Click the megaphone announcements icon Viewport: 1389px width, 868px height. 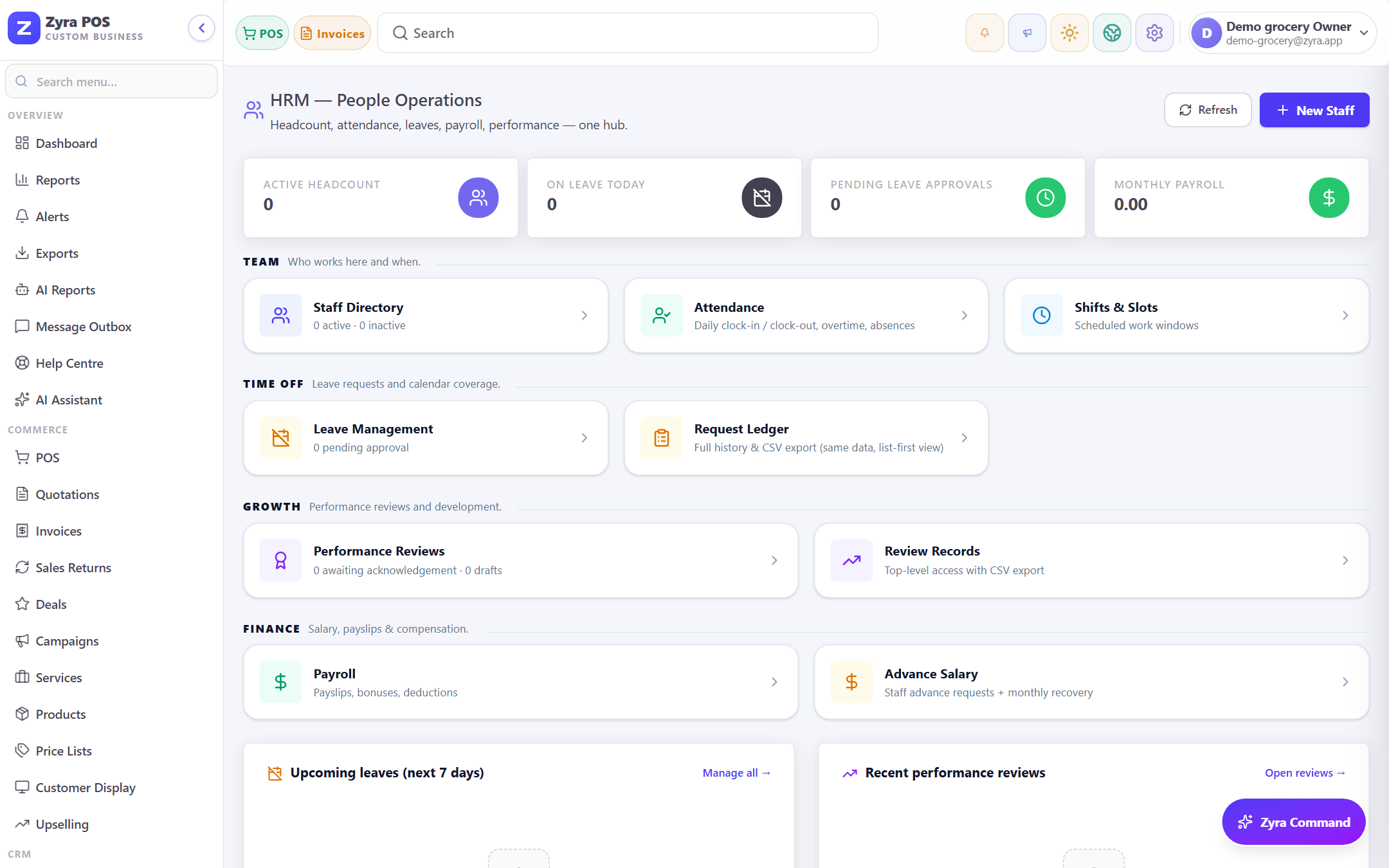point(1027,33)
